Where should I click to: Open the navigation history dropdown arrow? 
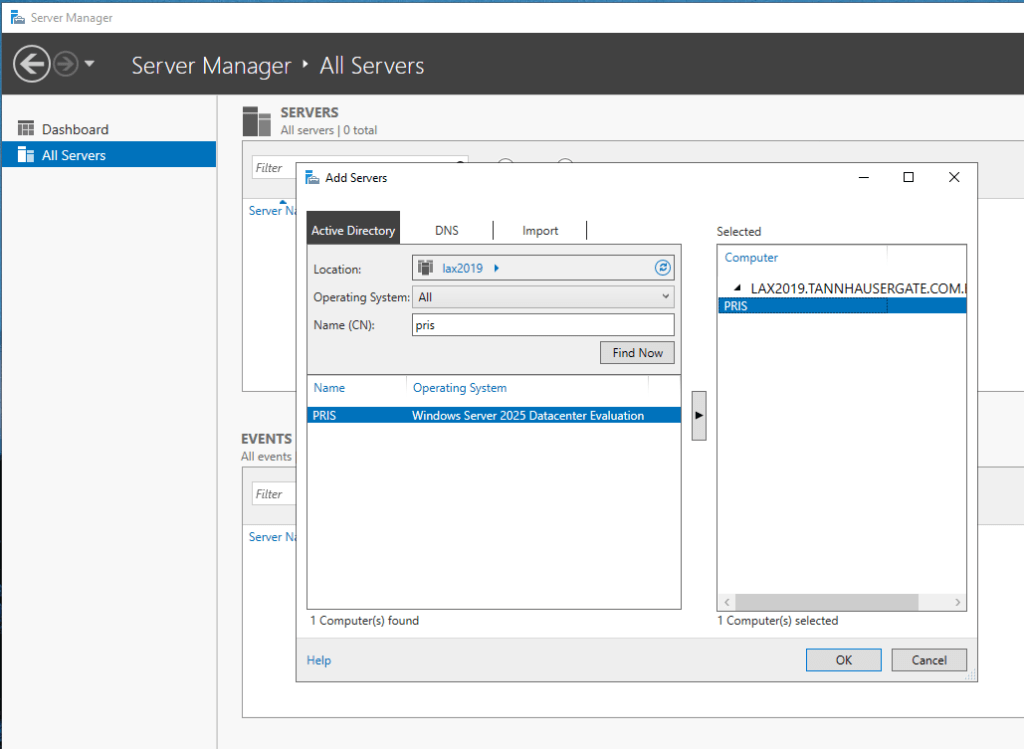[x=90, y=65]
